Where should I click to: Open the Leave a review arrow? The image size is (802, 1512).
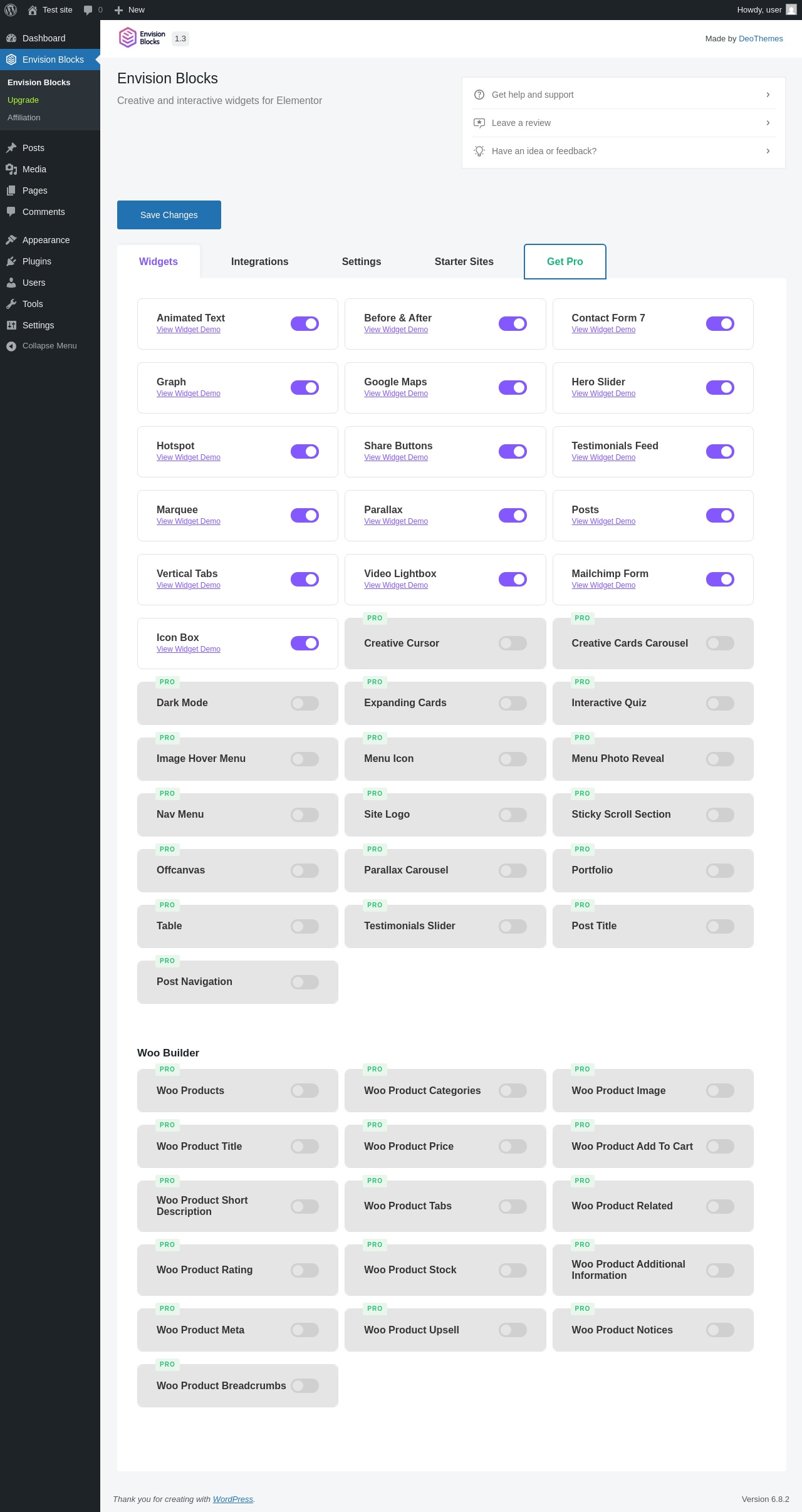(x=768, y=123)
